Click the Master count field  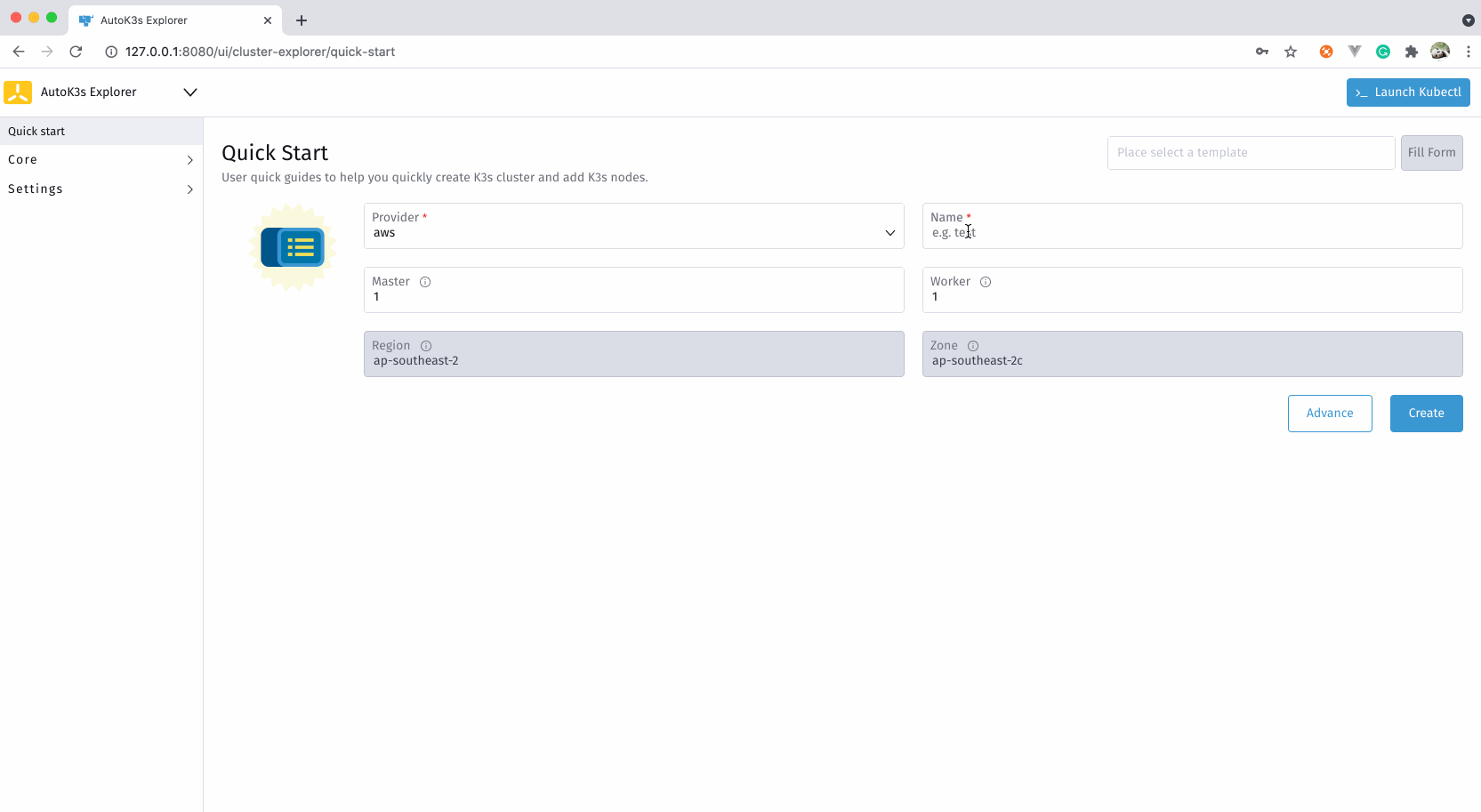(633, 290)
